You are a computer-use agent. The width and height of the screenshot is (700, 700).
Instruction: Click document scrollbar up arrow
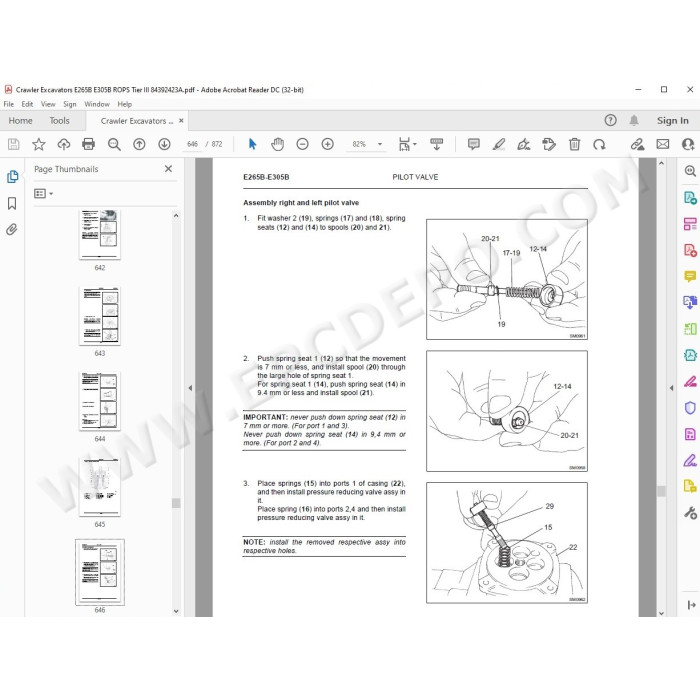tap(661, 164)
